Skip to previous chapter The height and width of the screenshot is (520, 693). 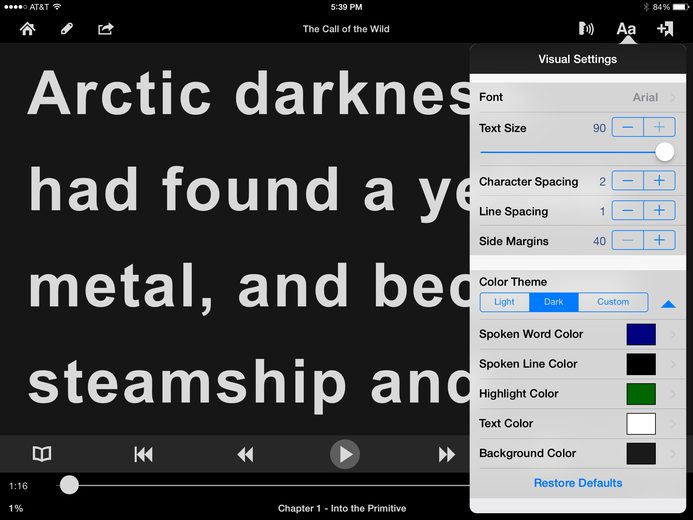pyautogui.click(x=143, y=454)
